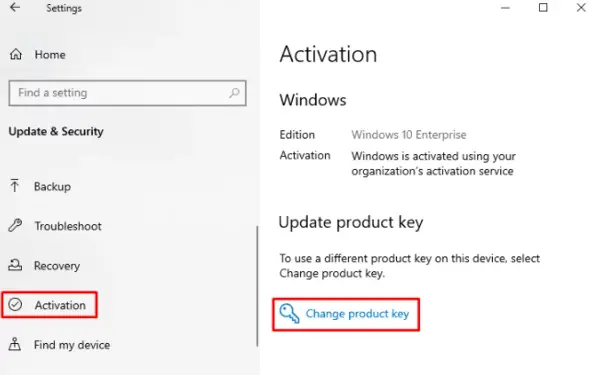Click the Troubleshoot wrench icon
The height and width of the screenshot is (375, 596).
pyautogui.click(x=15, y=225)
